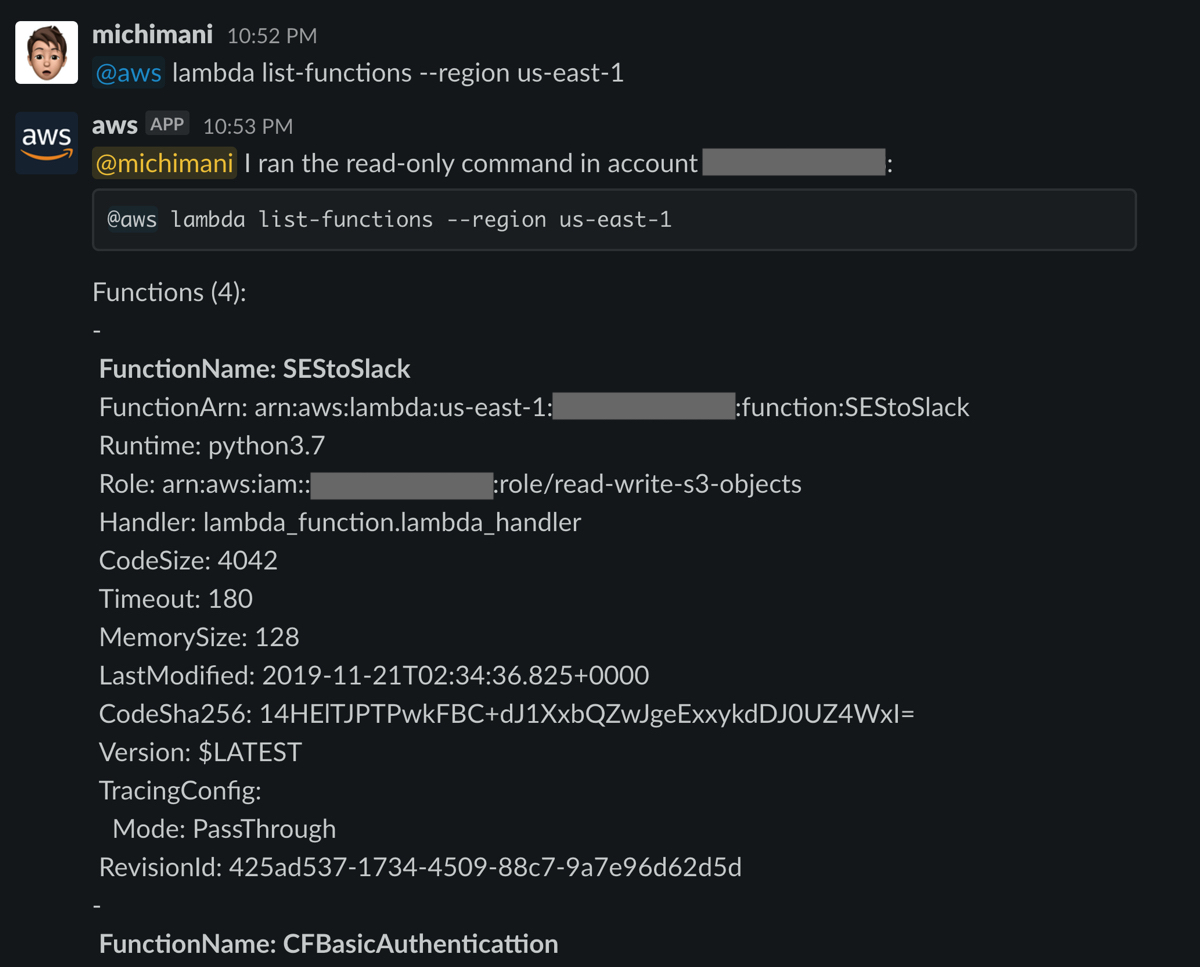Image resolution: width=1200 pixels, height=967 pixels.
Task: Click the bold FunctionName SEStoSlack text
Action: (252, 368)
